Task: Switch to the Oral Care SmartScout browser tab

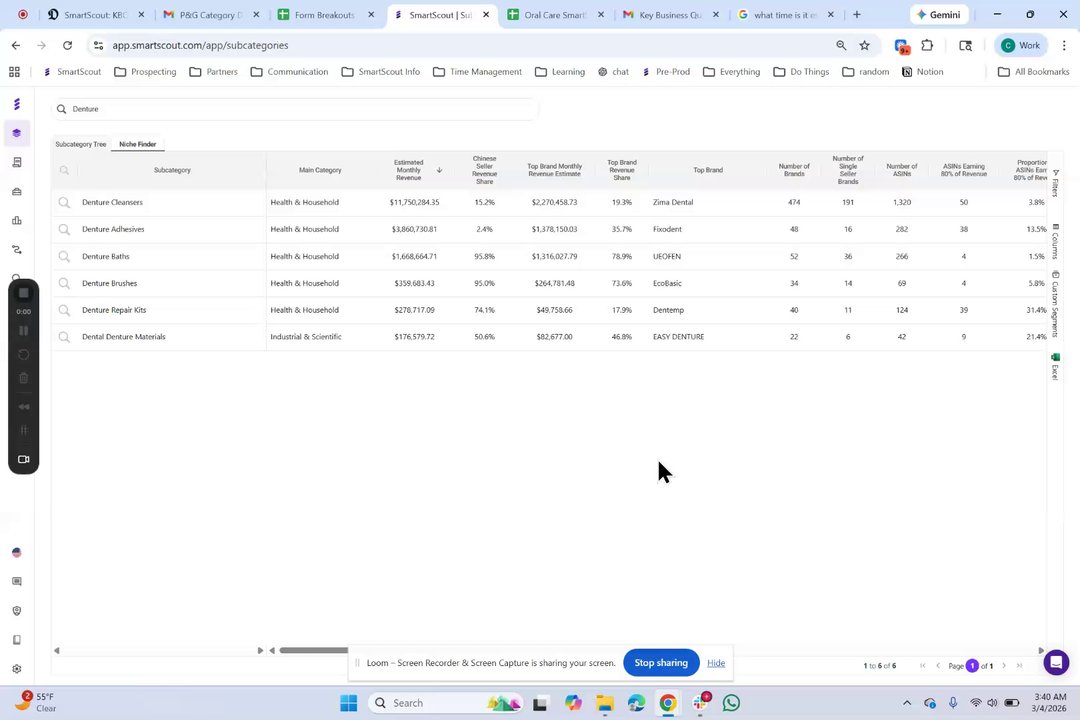Action: (x=556, y=14)
